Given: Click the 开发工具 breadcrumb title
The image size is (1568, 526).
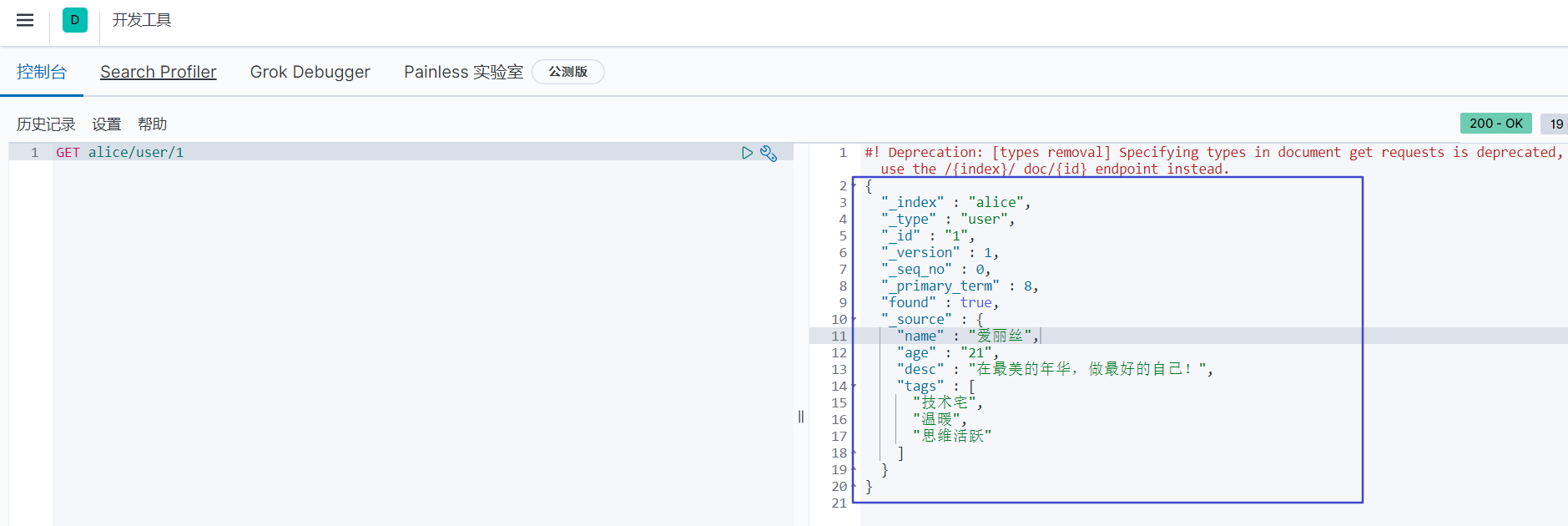Looking at the screenshot, I should click(x=142, y=20).
